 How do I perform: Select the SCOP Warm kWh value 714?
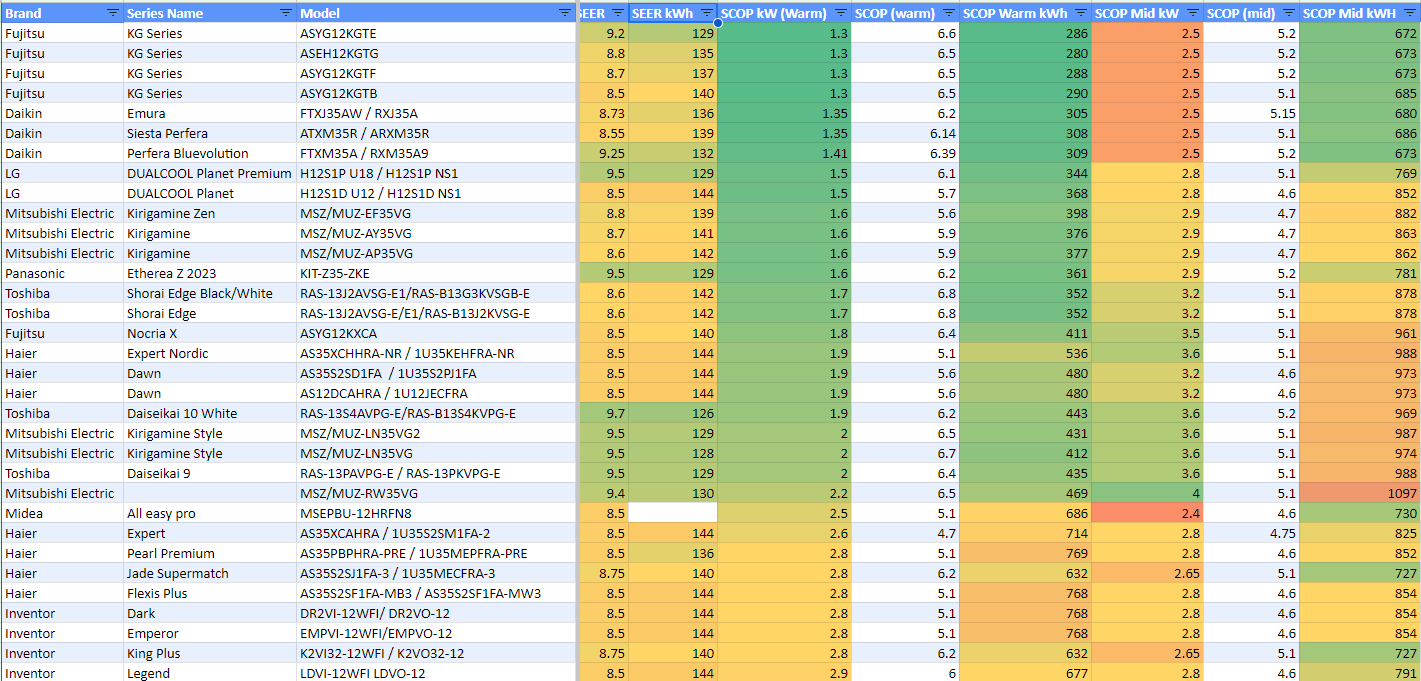coord(1025,533)
